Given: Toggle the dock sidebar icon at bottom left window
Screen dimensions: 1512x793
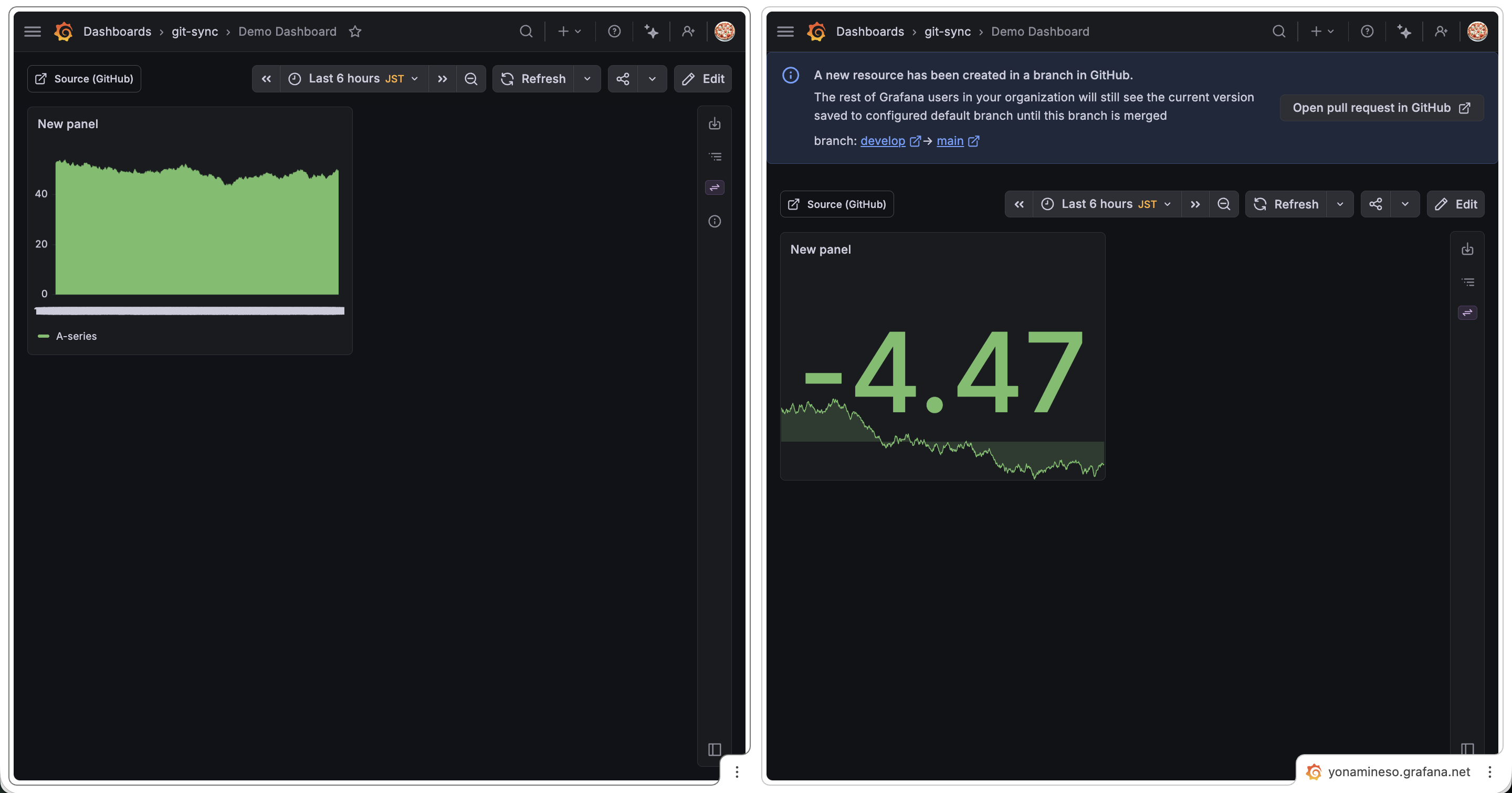Looking at the screenshot, I should 715,749.
